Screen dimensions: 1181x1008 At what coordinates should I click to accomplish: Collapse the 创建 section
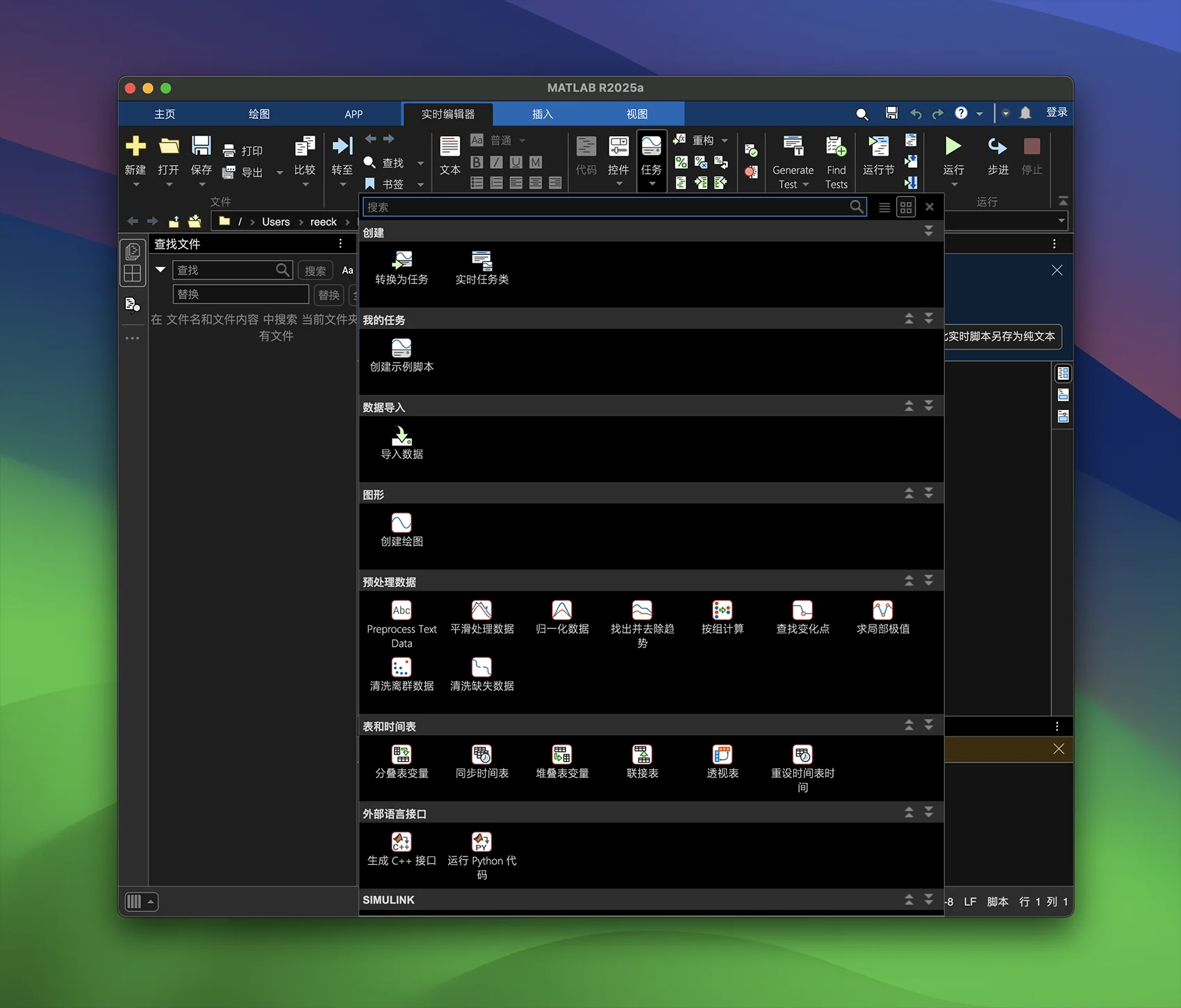928,231
